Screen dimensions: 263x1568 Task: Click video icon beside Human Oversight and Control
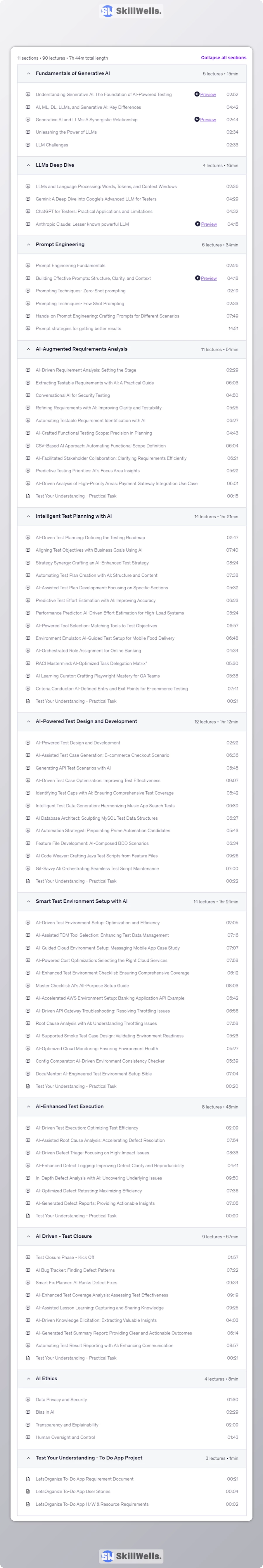(x=28, y=1437)
